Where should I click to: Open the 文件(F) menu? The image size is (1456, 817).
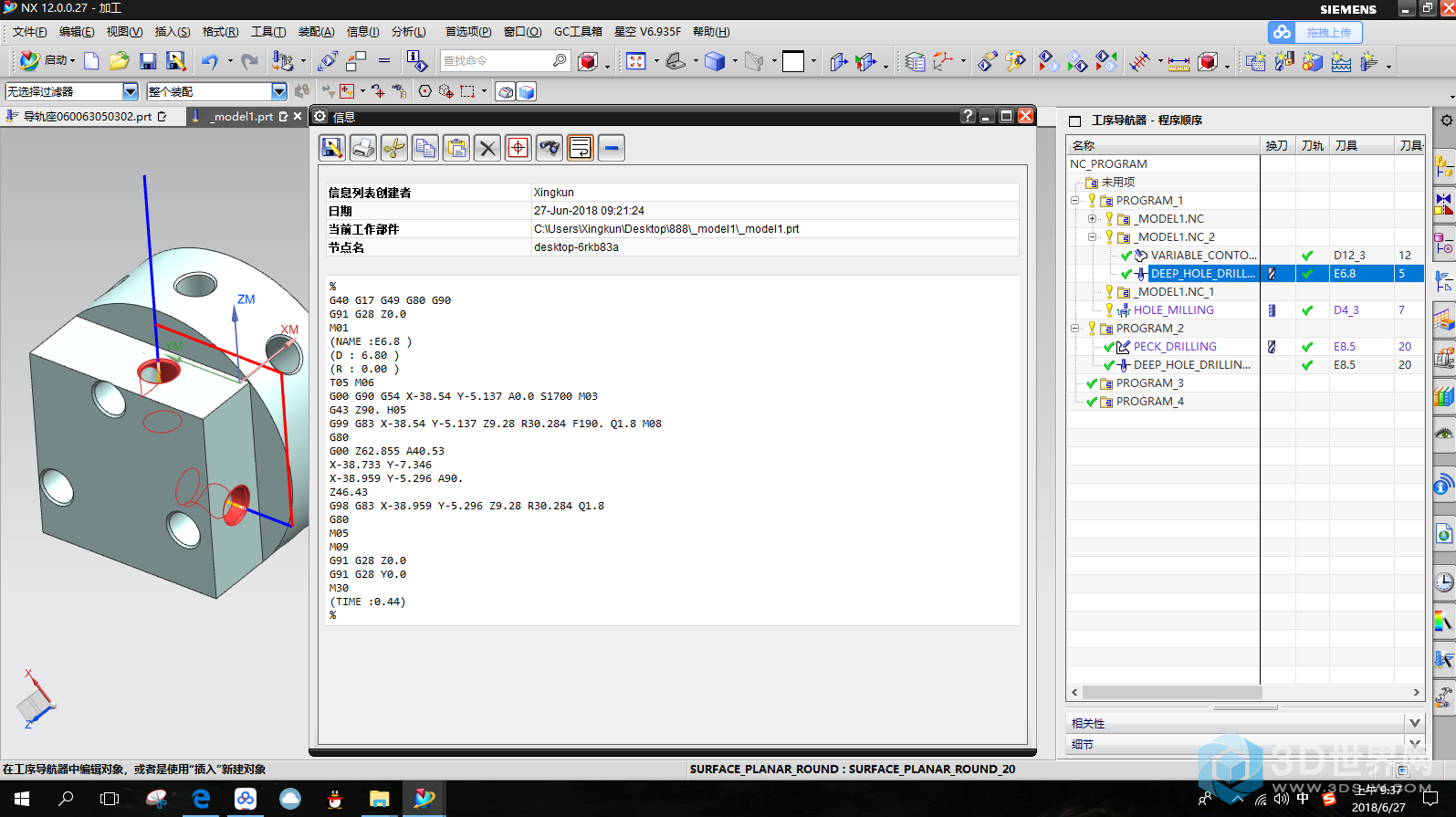point(30,32)
